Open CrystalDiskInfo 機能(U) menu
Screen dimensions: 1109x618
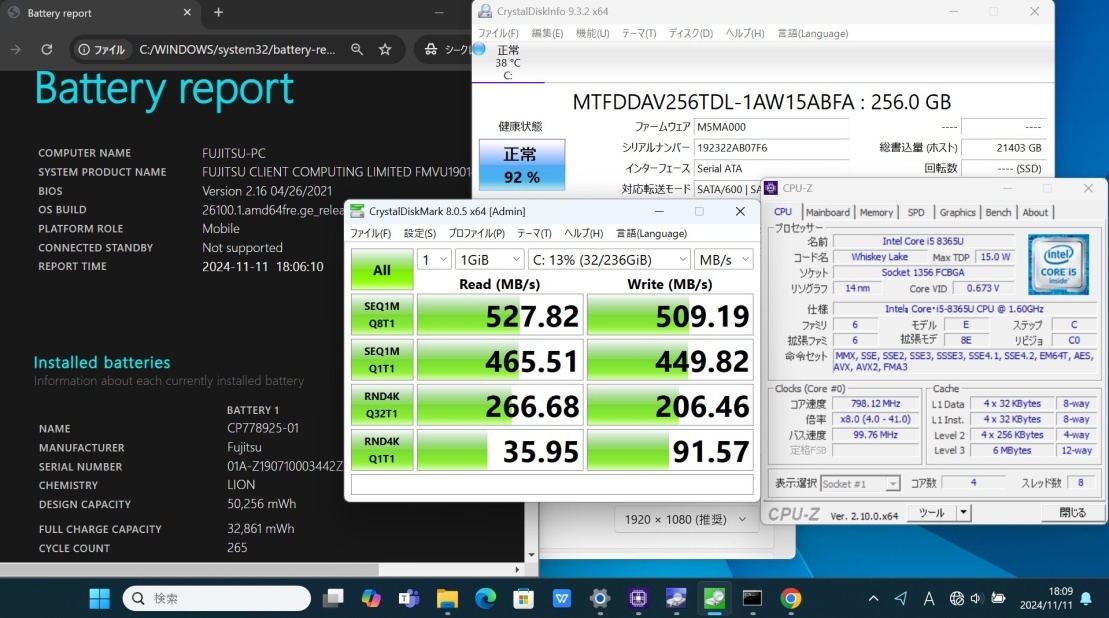tap(593, 33)
